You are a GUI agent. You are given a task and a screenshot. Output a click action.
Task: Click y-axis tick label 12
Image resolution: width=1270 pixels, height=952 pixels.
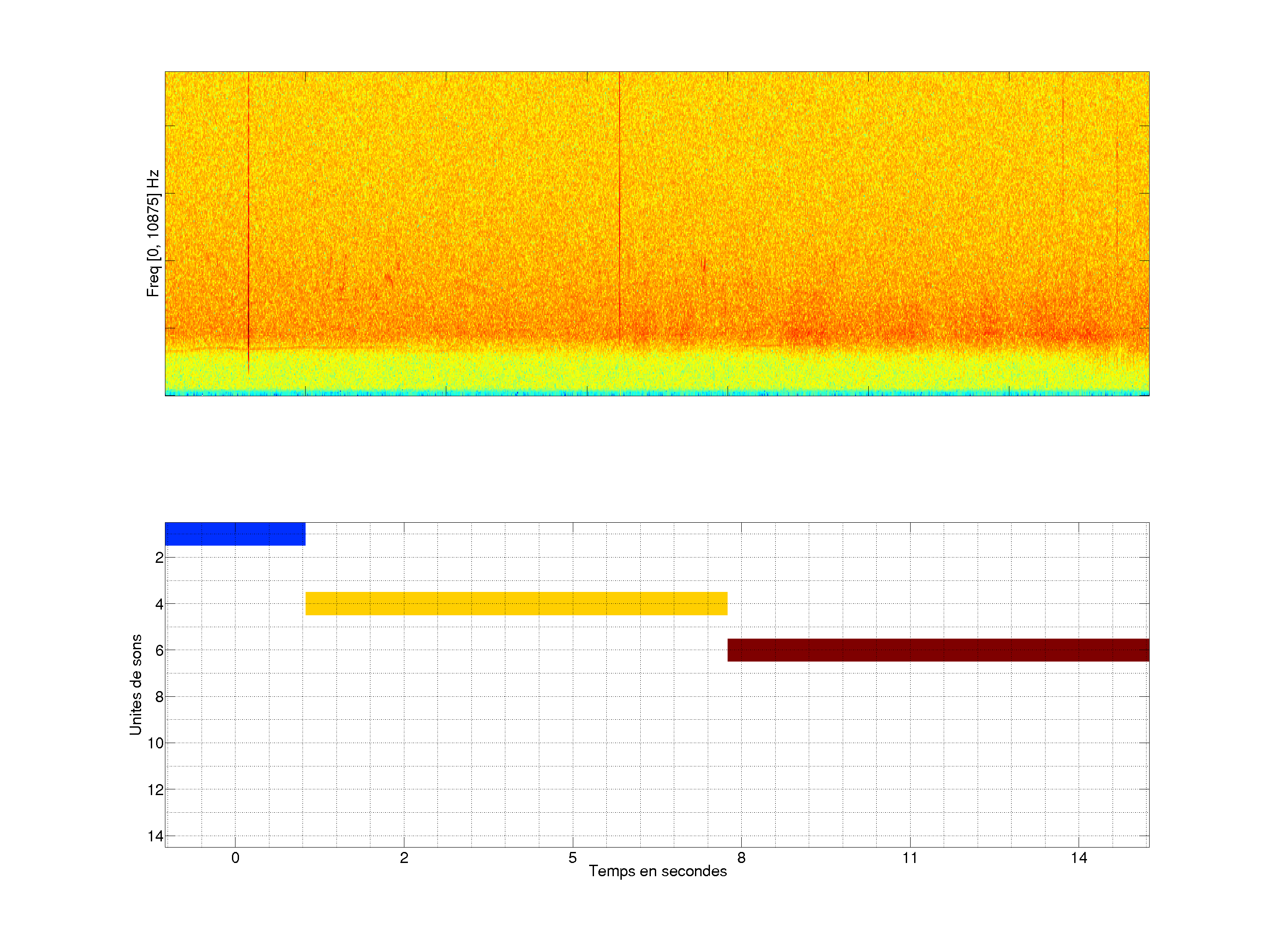(156, 790)
